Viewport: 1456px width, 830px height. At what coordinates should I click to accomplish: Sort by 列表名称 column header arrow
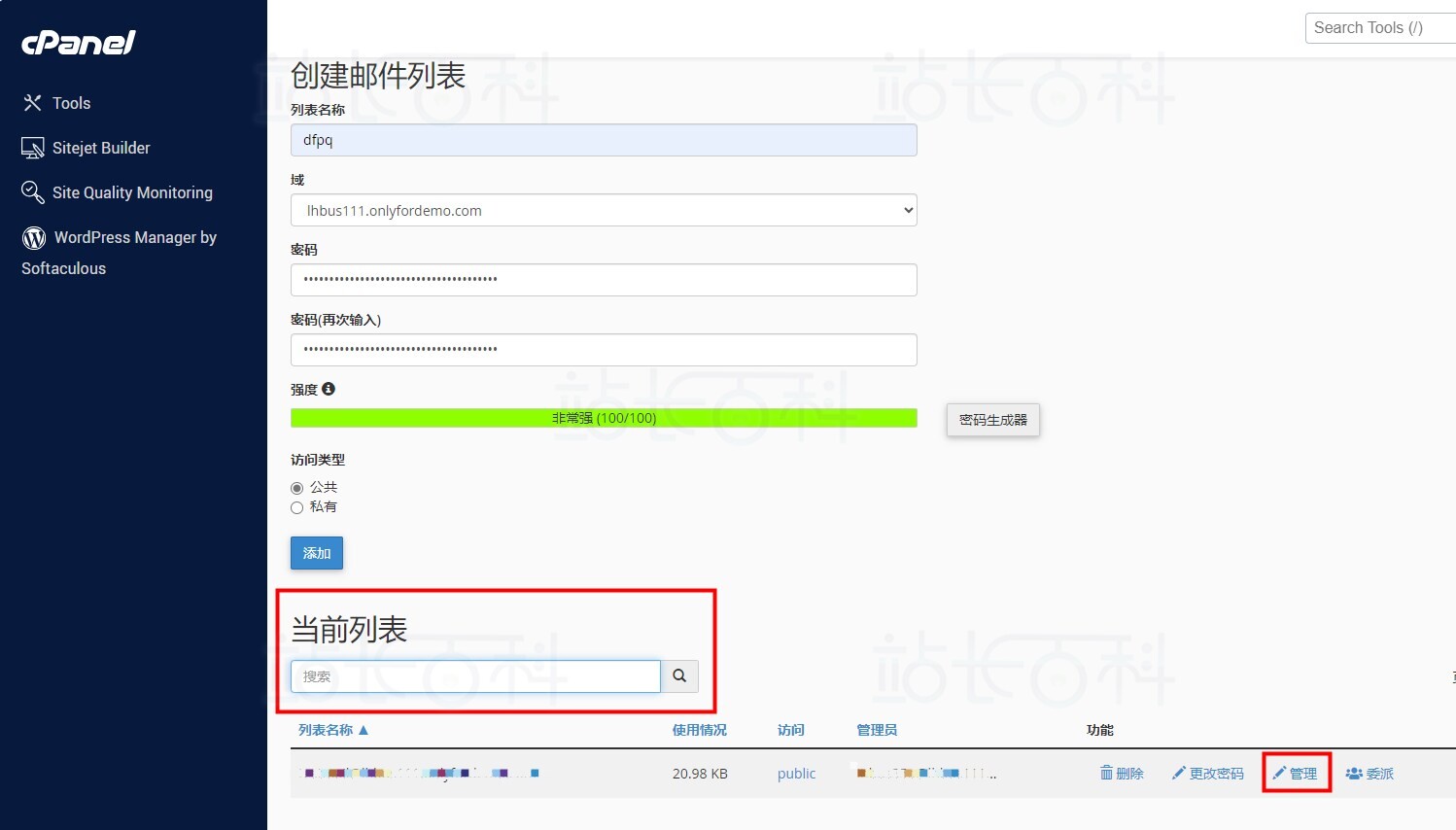tap(364, 730)
